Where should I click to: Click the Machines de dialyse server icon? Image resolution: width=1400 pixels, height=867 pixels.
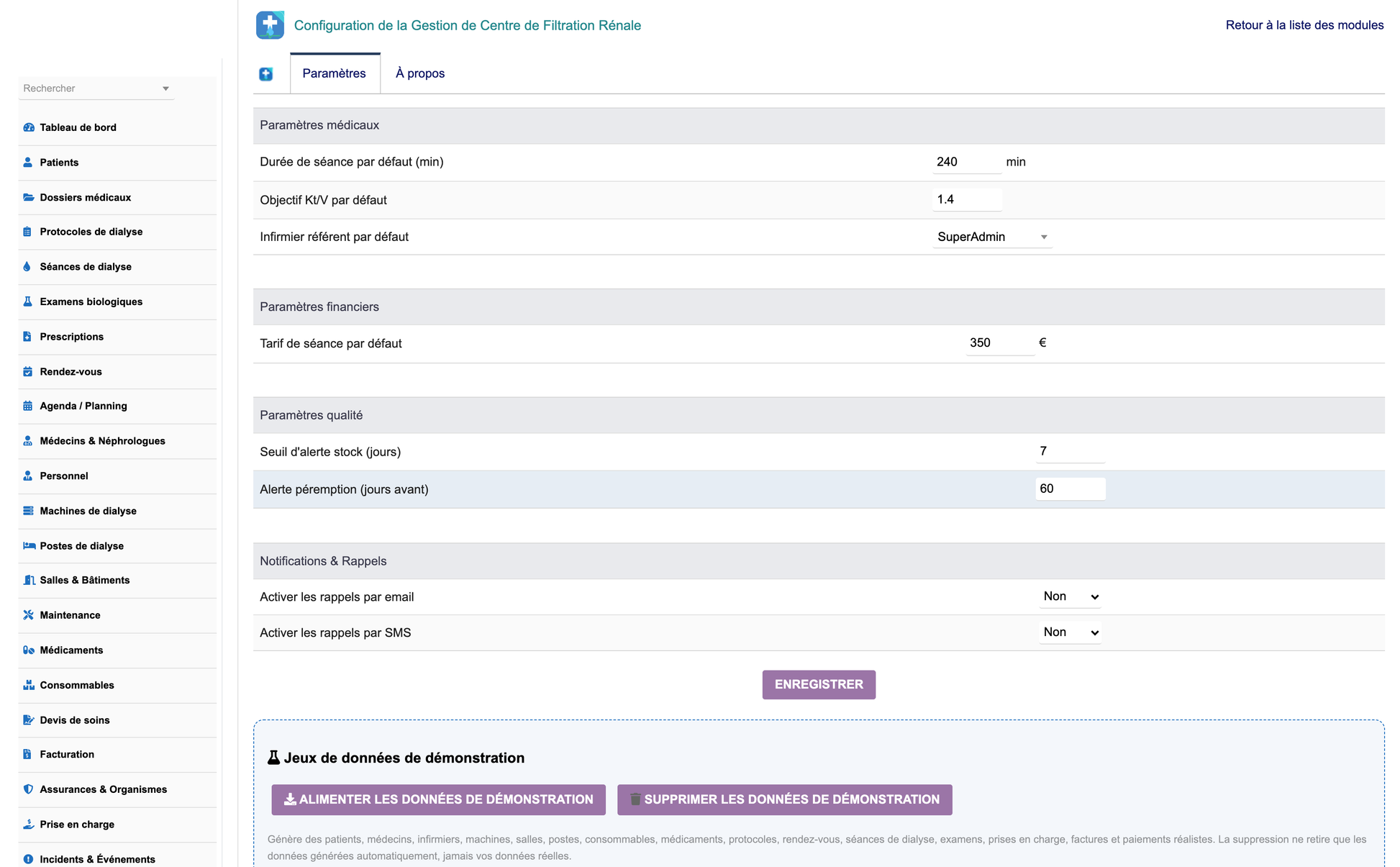(29, 511)
